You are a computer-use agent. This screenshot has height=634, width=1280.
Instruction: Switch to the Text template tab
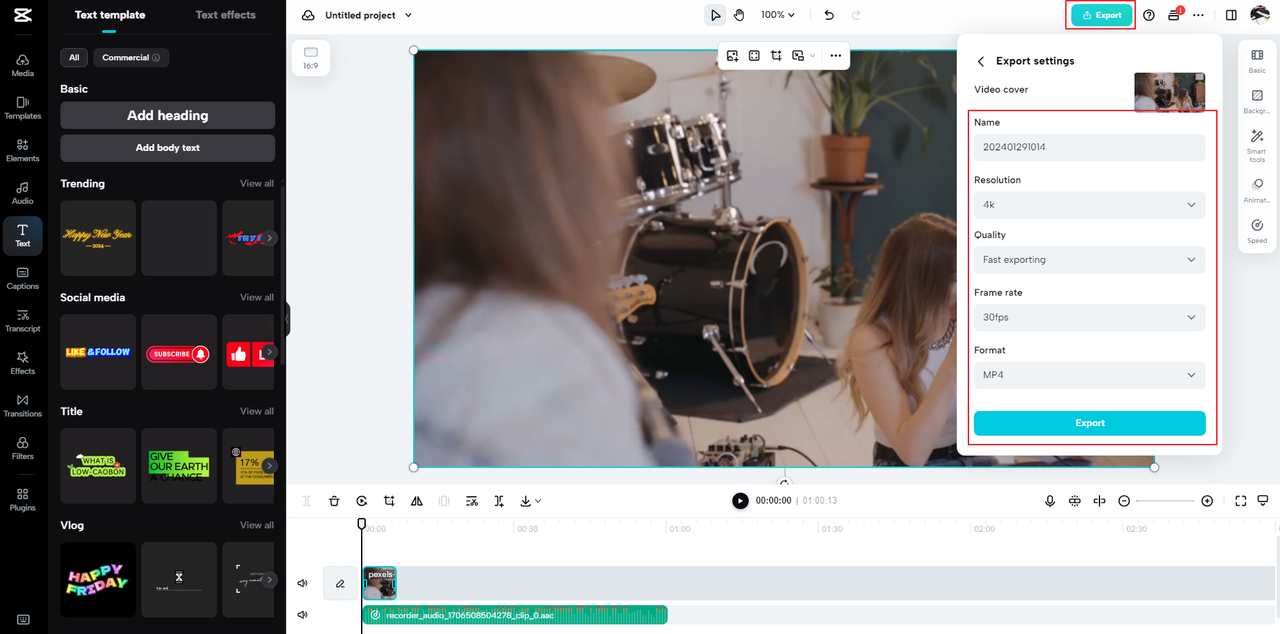coord(109,15)
